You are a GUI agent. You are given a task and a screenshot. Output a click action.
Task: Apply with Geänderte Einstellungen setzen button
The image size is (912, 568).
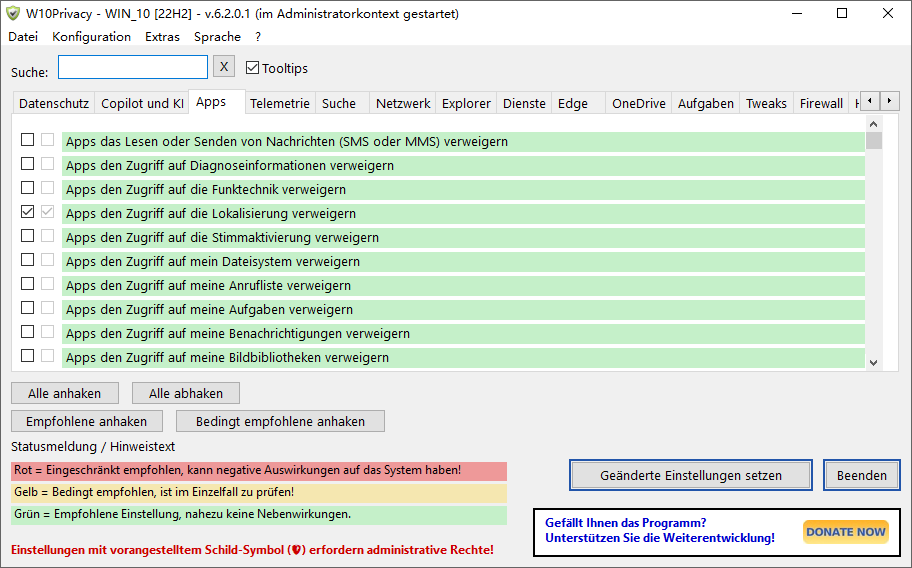(x=691, y=476)
